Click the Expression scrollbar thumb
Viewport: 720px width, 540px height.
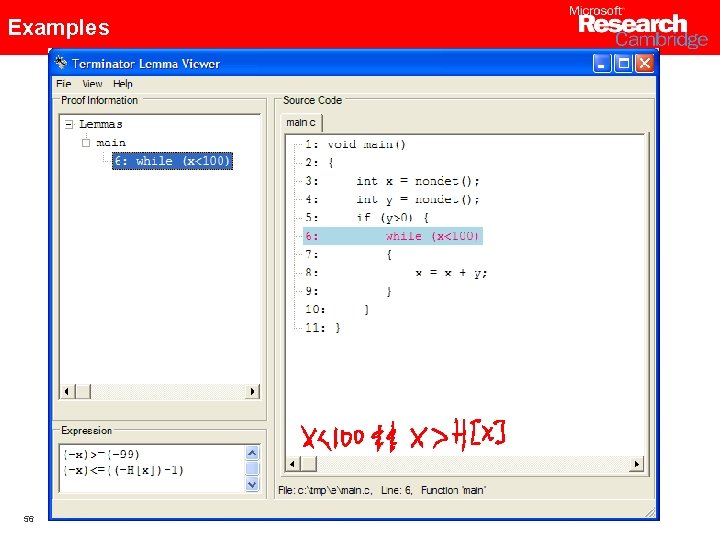point(252,468)
